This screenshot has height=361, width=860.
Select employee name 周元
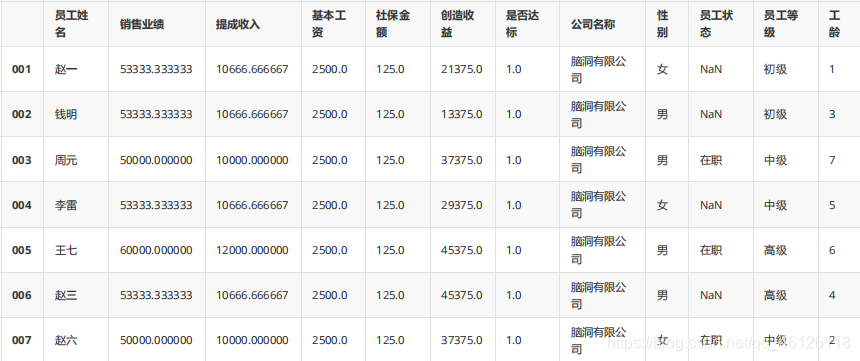pos(66,160)
